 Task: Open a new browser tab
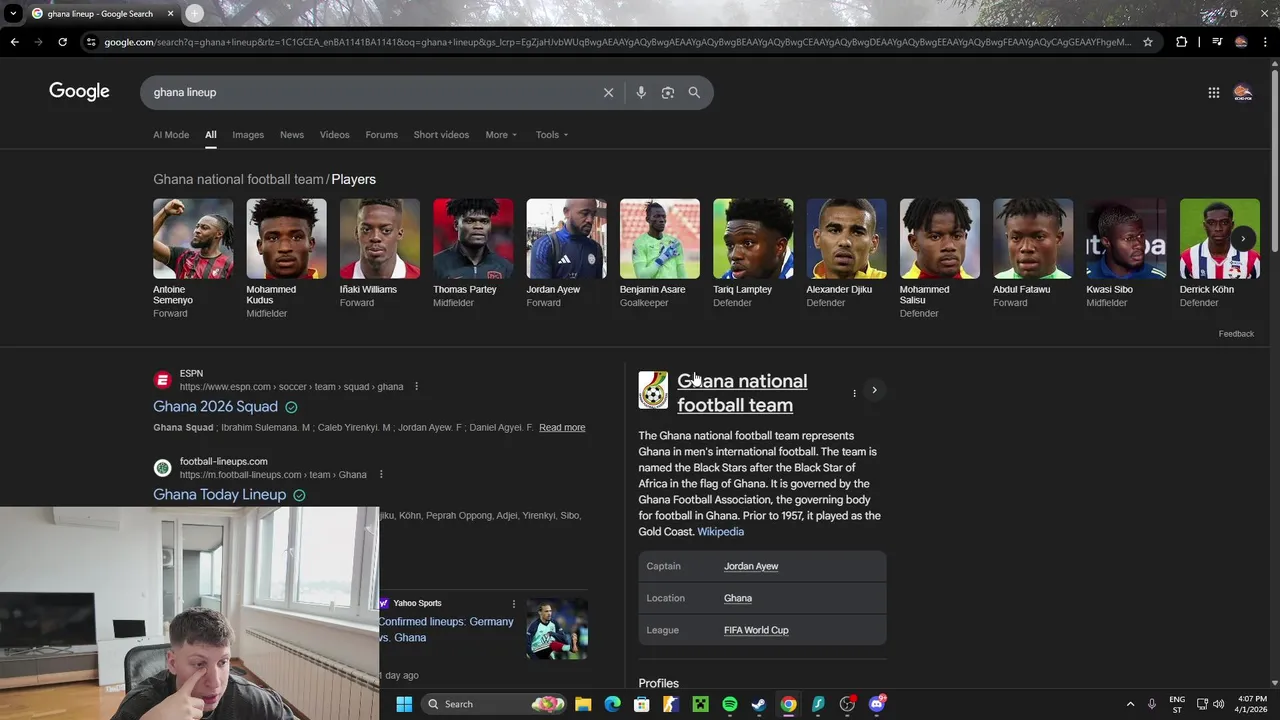pos(194,13)
